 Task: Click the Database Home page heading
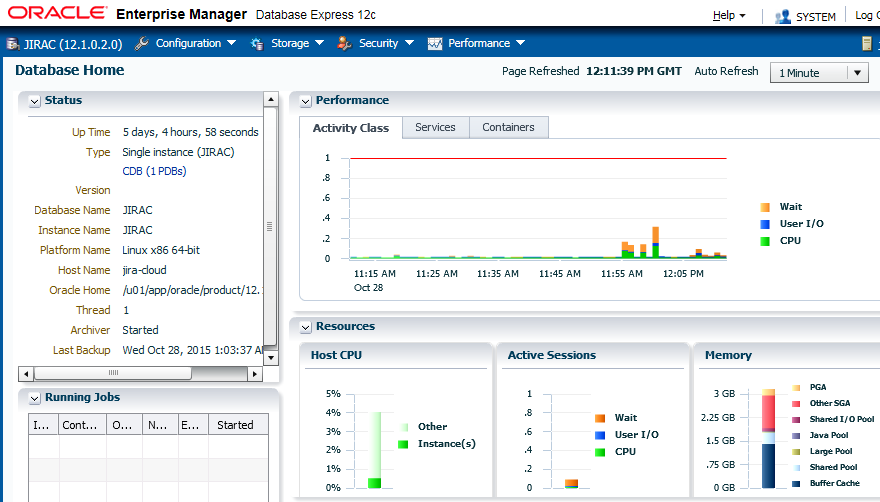click(70, 70)
